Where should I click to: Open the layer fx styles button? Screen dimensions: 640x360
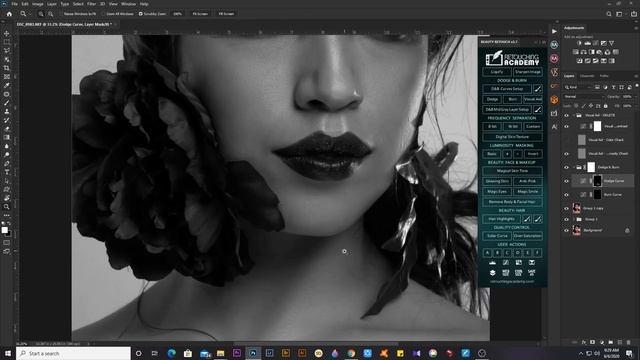click(x=584, y=342)
